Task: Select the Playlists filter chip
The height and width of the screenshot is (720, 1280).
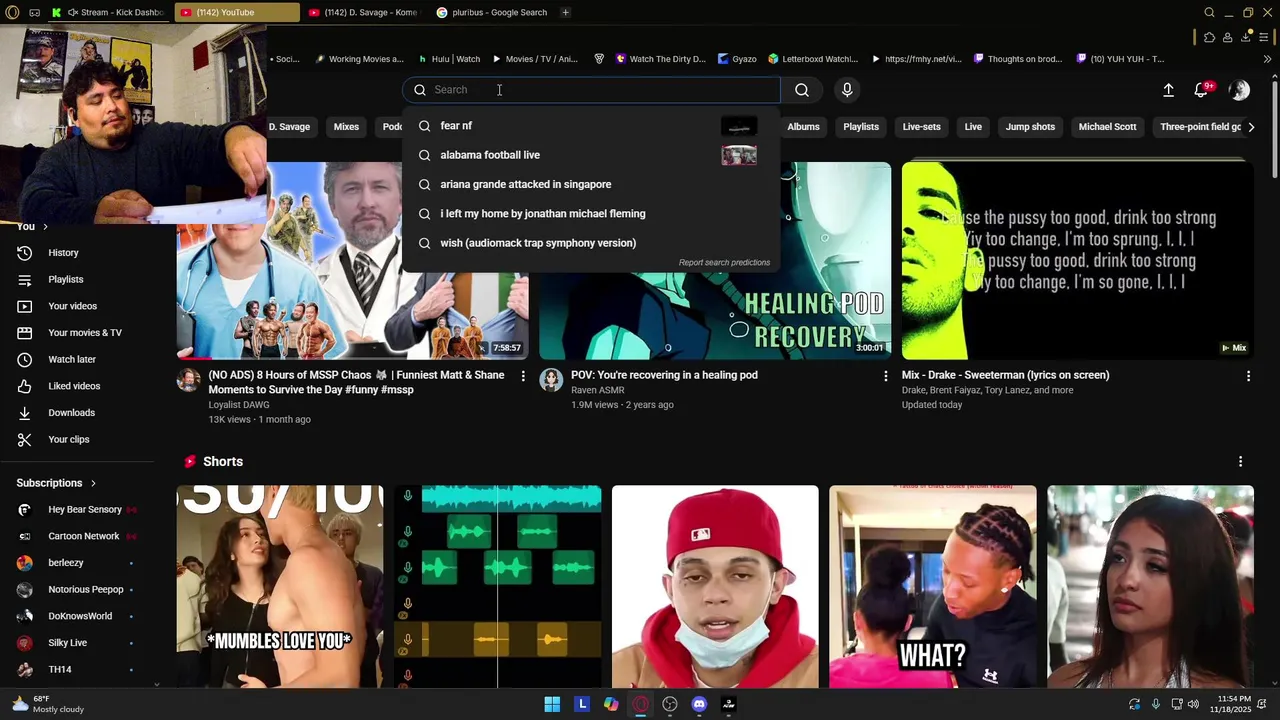Action: [860, 127]
